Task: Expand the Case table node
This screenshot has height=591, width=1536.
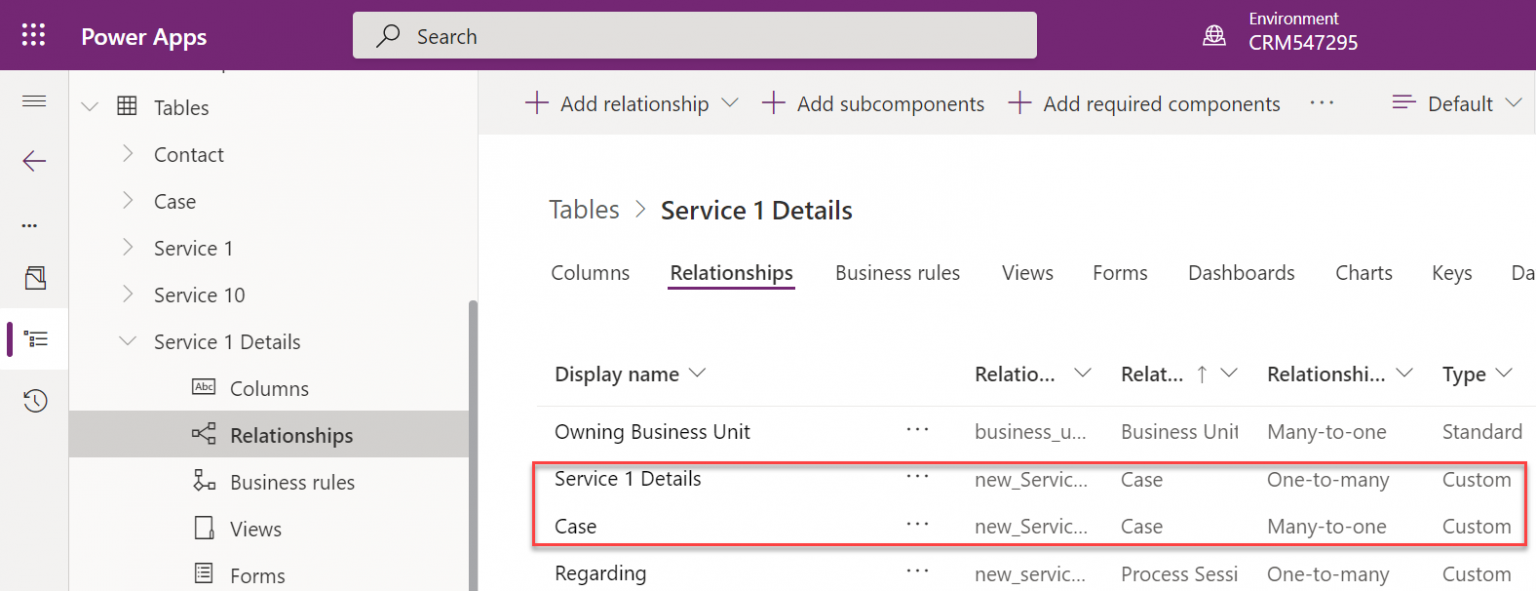Action: [x=127, y=200]
